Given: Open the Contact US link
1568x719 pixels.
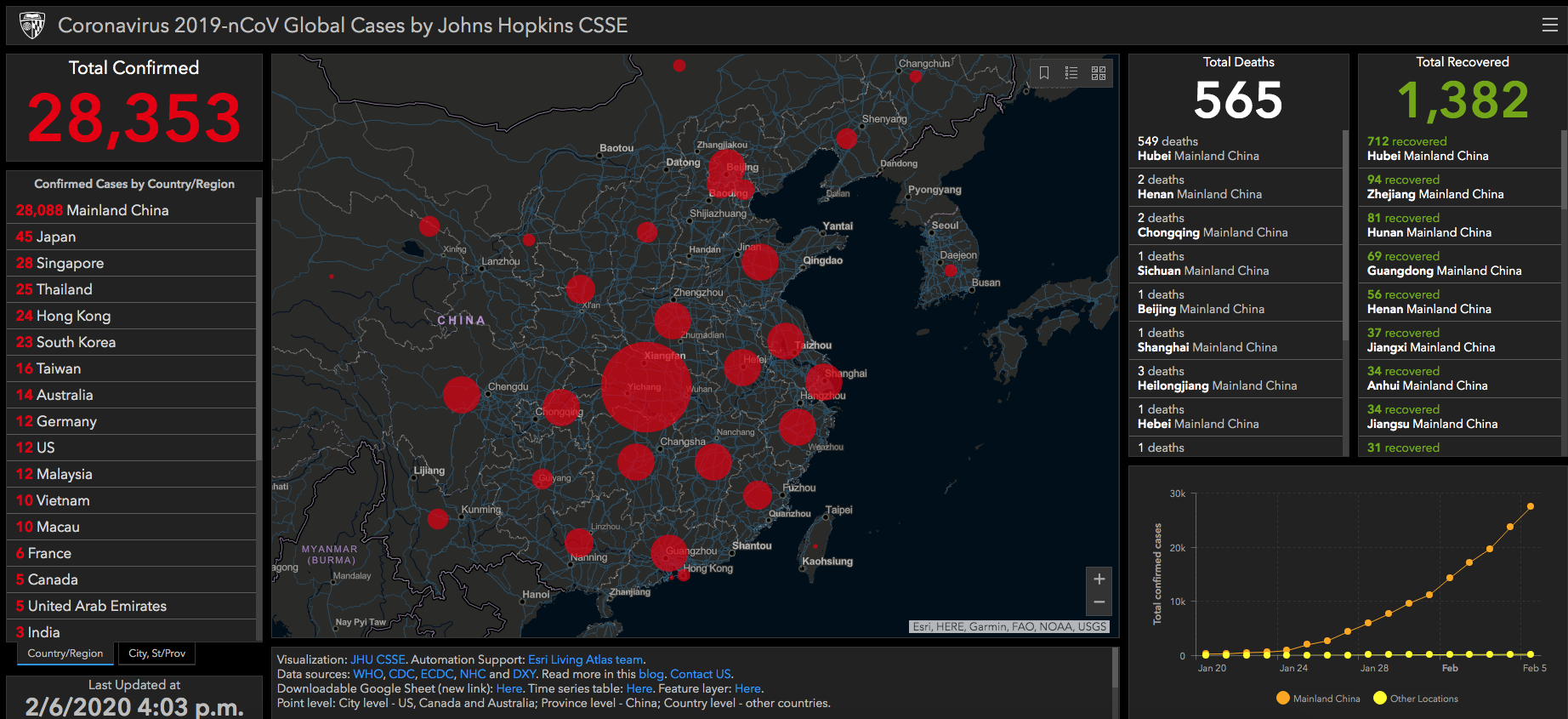Looking at the screenshot, I should 700,674.
